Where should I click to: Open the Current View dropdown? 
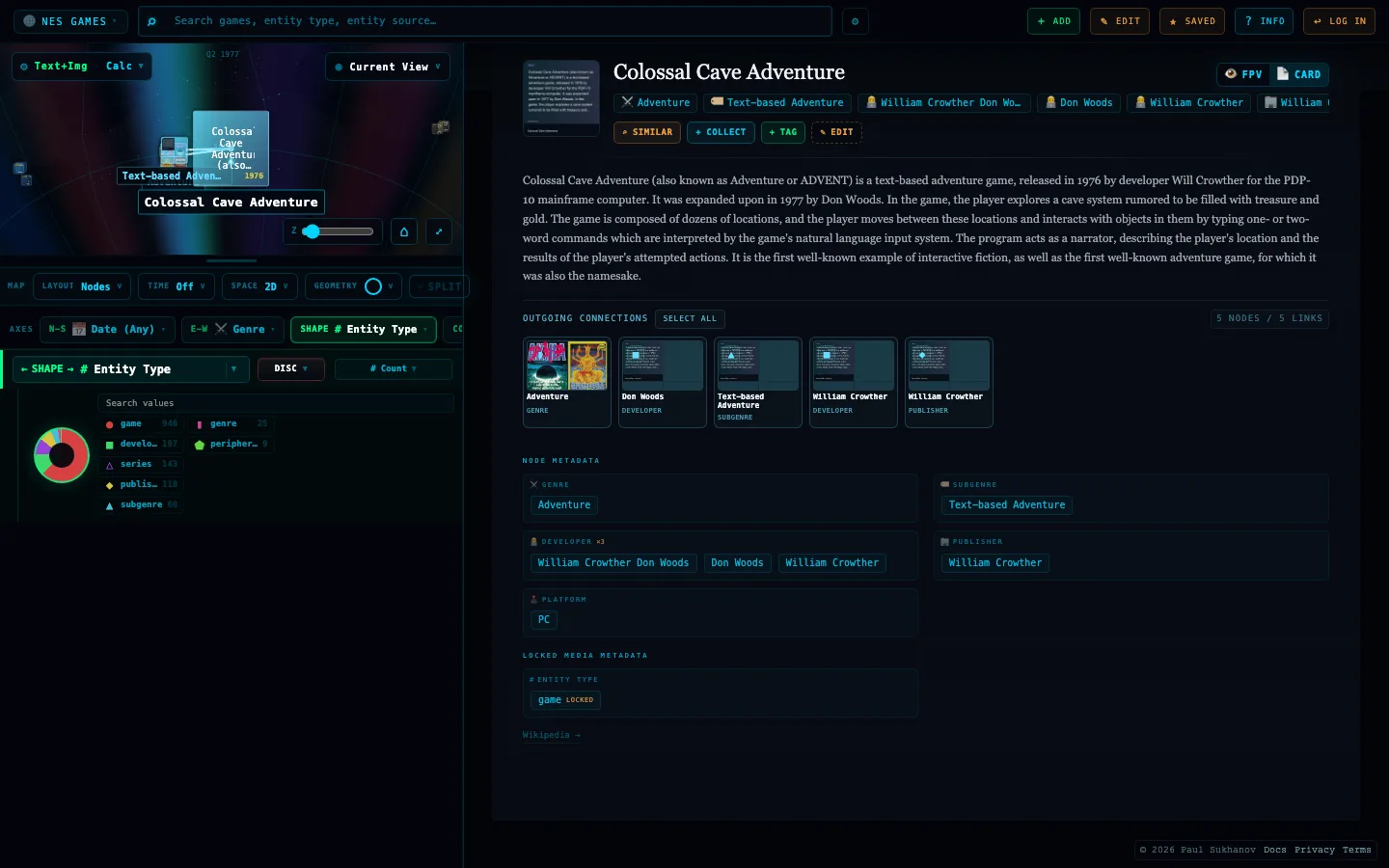388,68
